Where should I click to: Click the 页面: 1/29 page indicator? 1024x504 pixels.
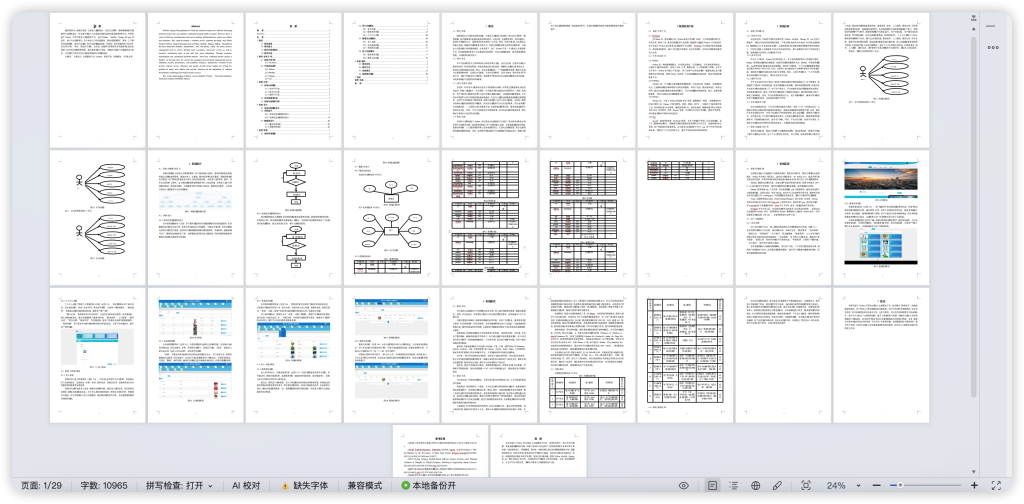(x=41, y=486)
